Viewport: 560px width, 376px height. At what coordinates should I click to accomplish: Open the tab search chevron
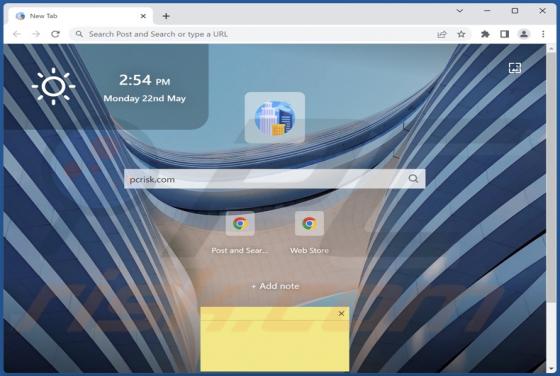point(460,11)
